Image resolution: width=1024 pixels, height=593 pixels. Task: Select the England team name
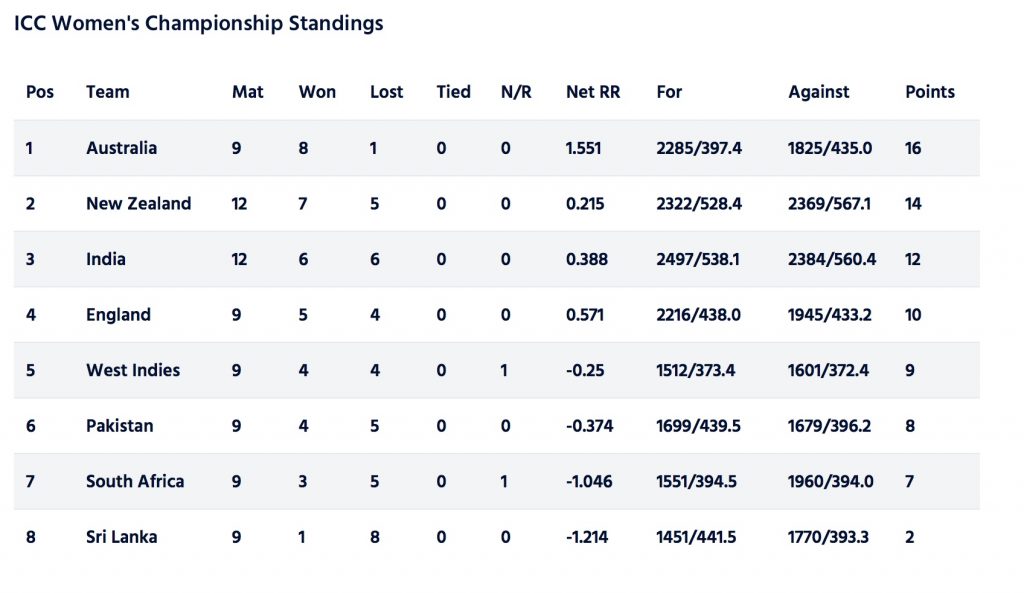(x=118, y=315)
